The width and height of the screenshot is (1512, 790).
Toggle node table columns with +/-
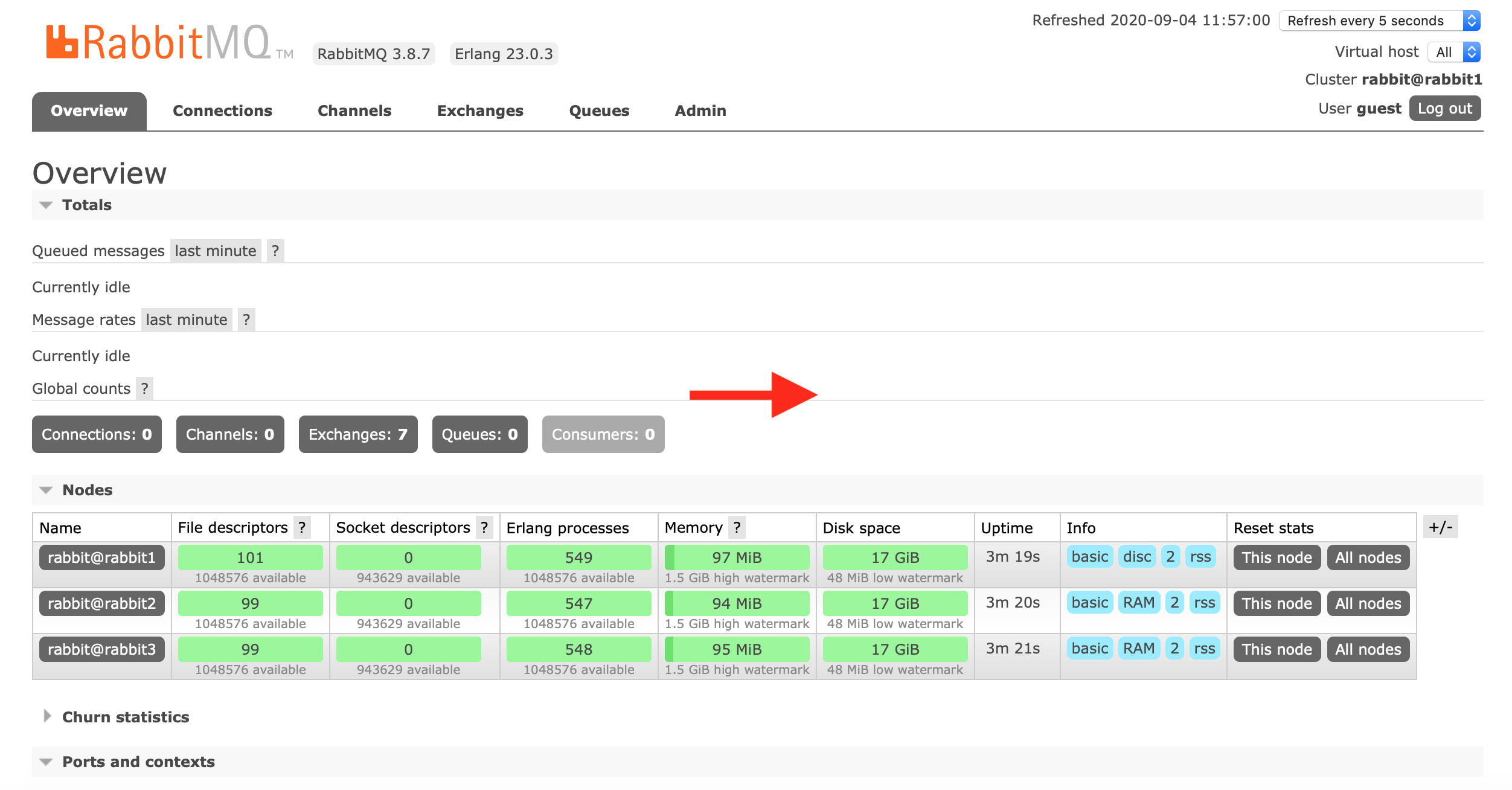click(x=1440, y=527)
